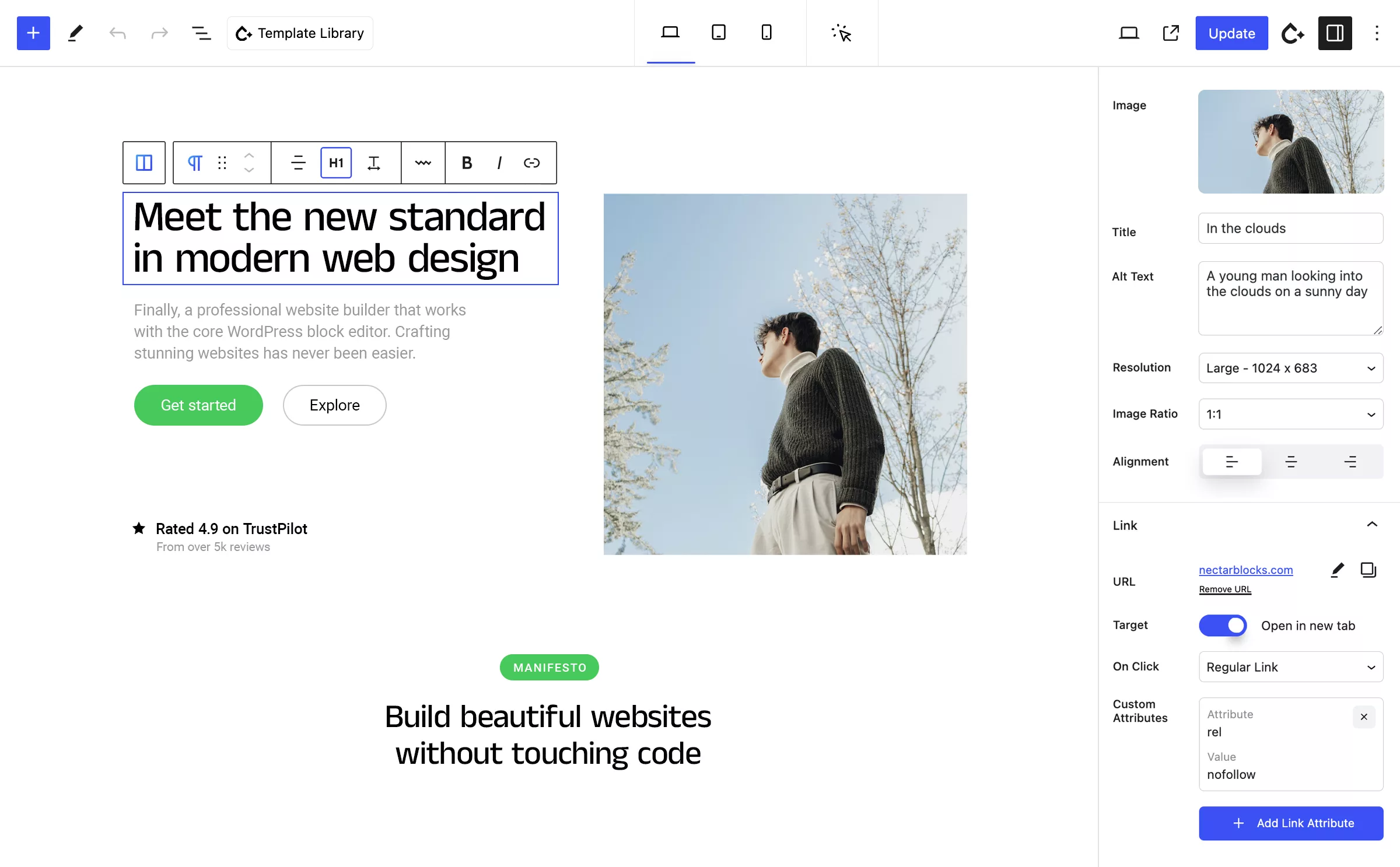Click the Alt Text textarea
This screenshot has width=1400, height=867.
pos(1291,299)
